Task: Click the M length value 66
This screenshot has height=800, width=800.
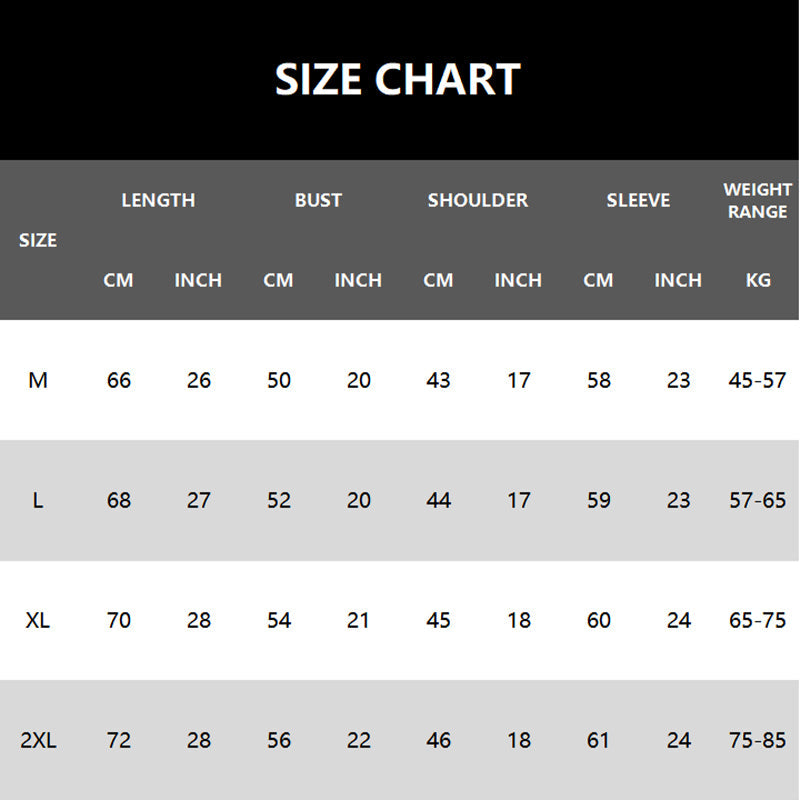Action: point(118,380)
